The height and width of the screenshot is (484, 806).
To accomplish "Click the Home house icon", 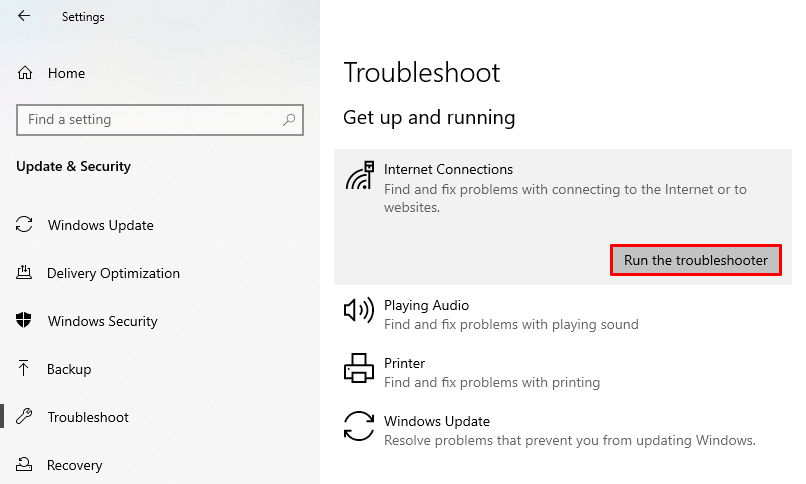I will [26, 73].
